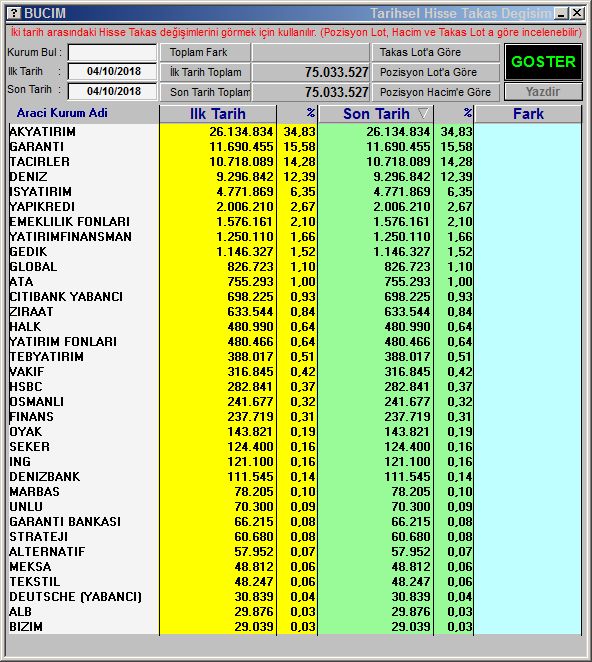This screenshot has width=592, height=662.
Task: Select the ALTERNATIF row
Action: 295,551
